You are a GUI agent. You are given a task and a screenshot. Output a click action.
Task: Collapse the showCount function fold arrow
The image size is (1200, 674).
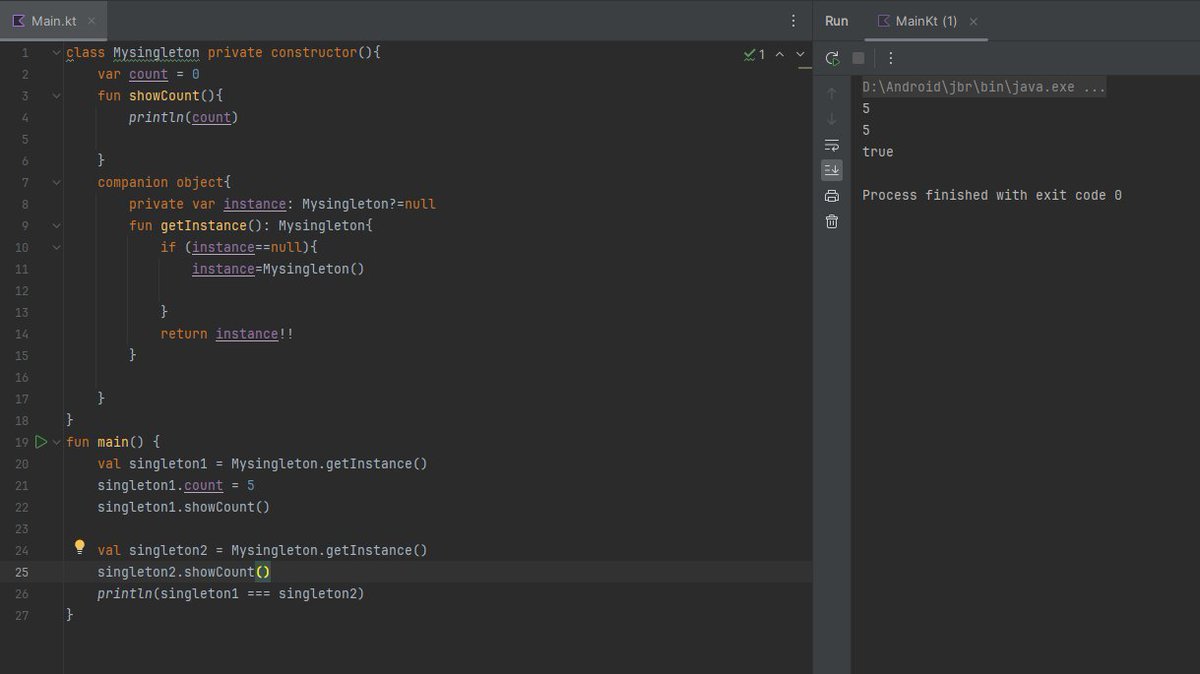pyautogui.click(x=57, y=96)
